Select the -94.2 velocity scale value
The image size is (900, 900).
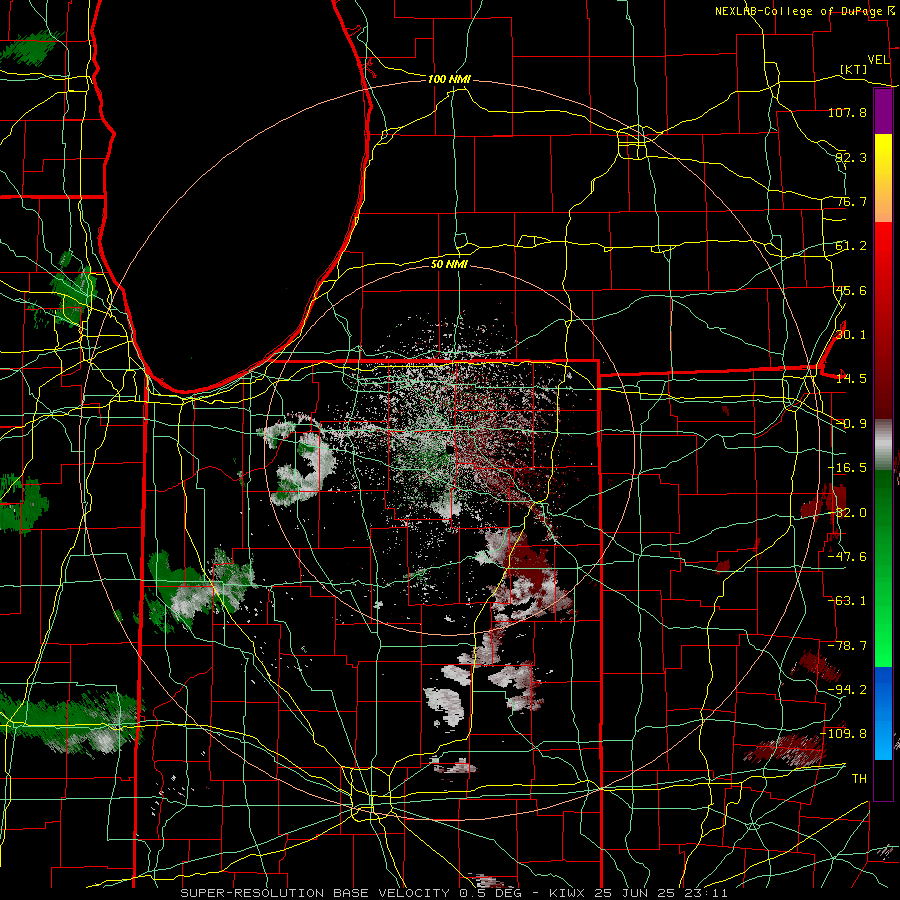coord(847,689)
